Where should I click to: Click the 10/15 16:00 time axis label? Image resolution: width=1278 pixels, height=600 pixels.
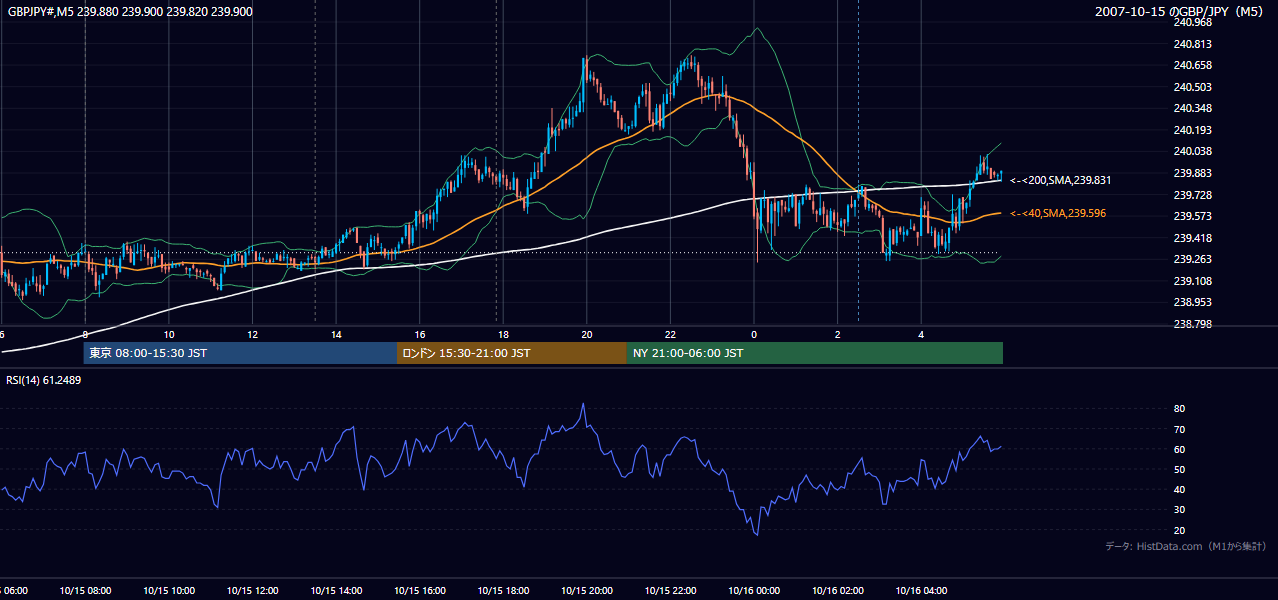click(420, 591)
